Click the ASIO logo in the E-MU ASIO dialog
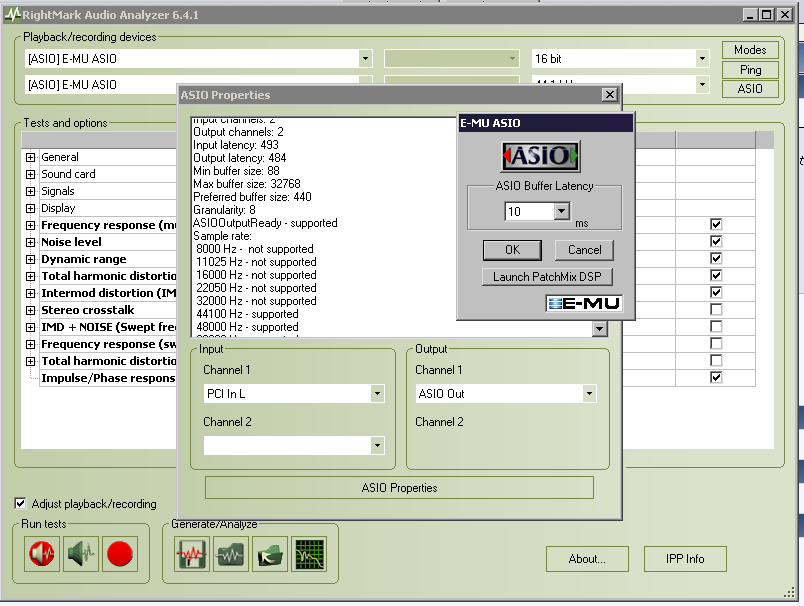 (x=540, y=156)
